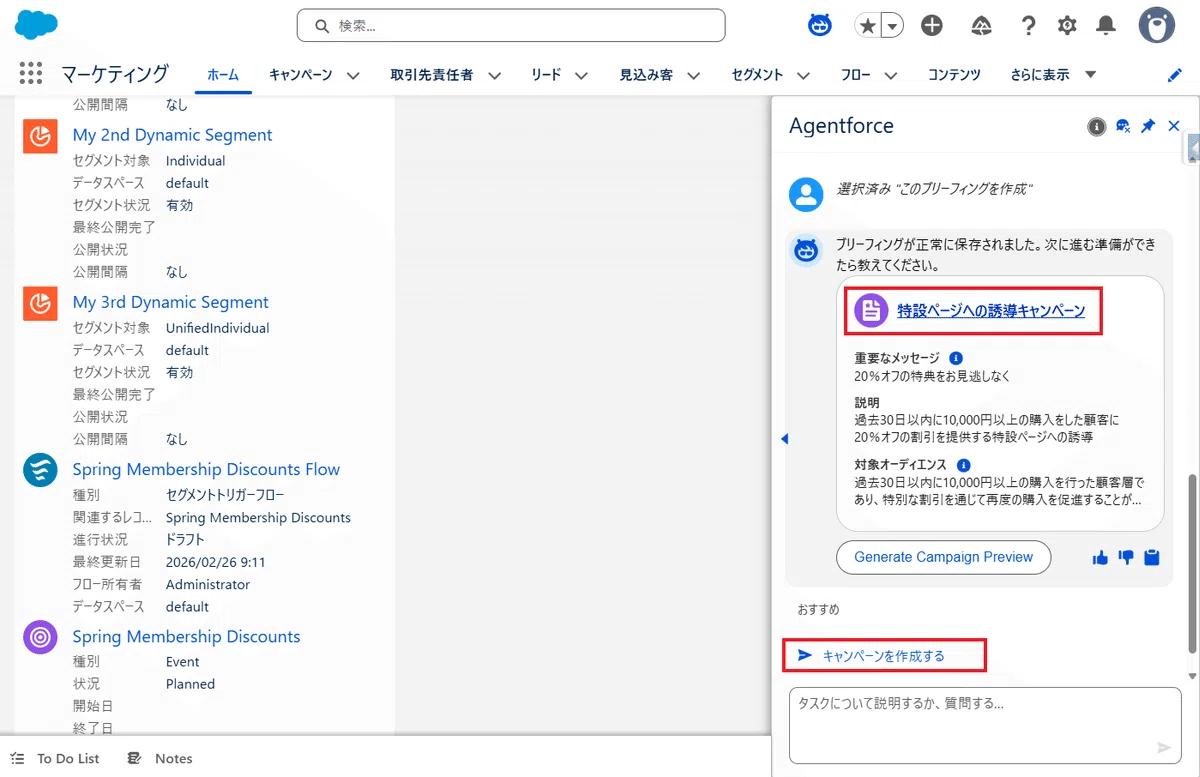Open the notifications bell
Screen dimensions: 1200x777
(x=1106, y=26)
